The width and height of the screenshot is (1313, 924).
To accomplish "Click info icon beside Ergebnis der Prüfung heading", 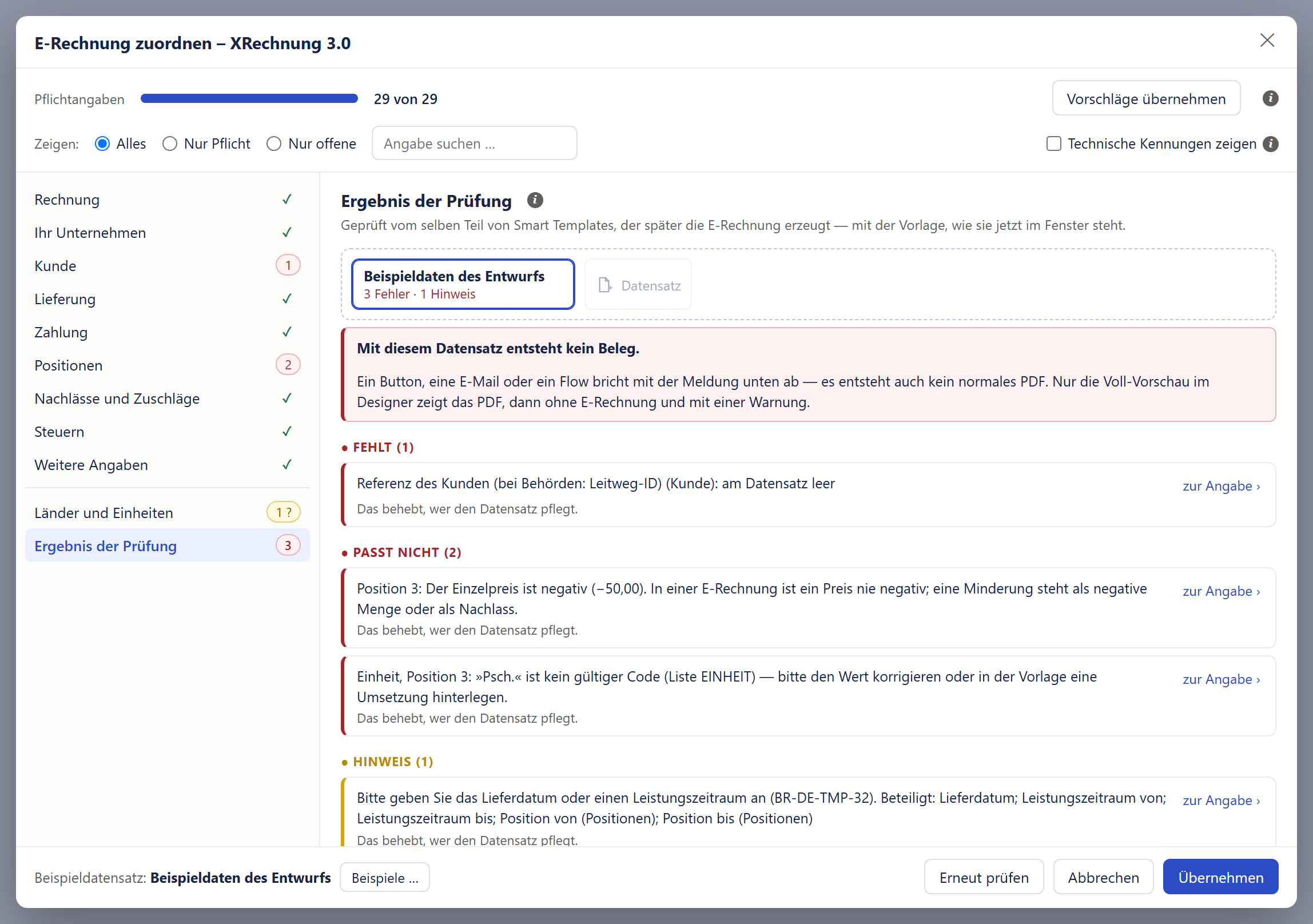I will tap(535, 200).
